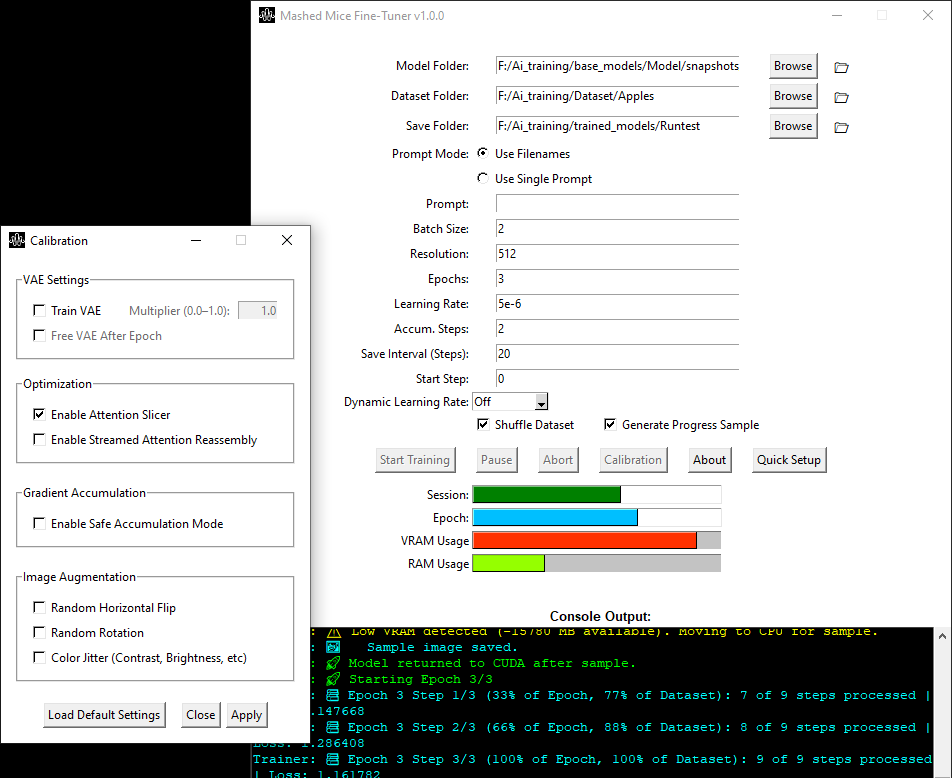This screenshot has height=778, width=952.
Task: Close the Mashed Mice Fine-Tuner window
Action: pos(928,15)
